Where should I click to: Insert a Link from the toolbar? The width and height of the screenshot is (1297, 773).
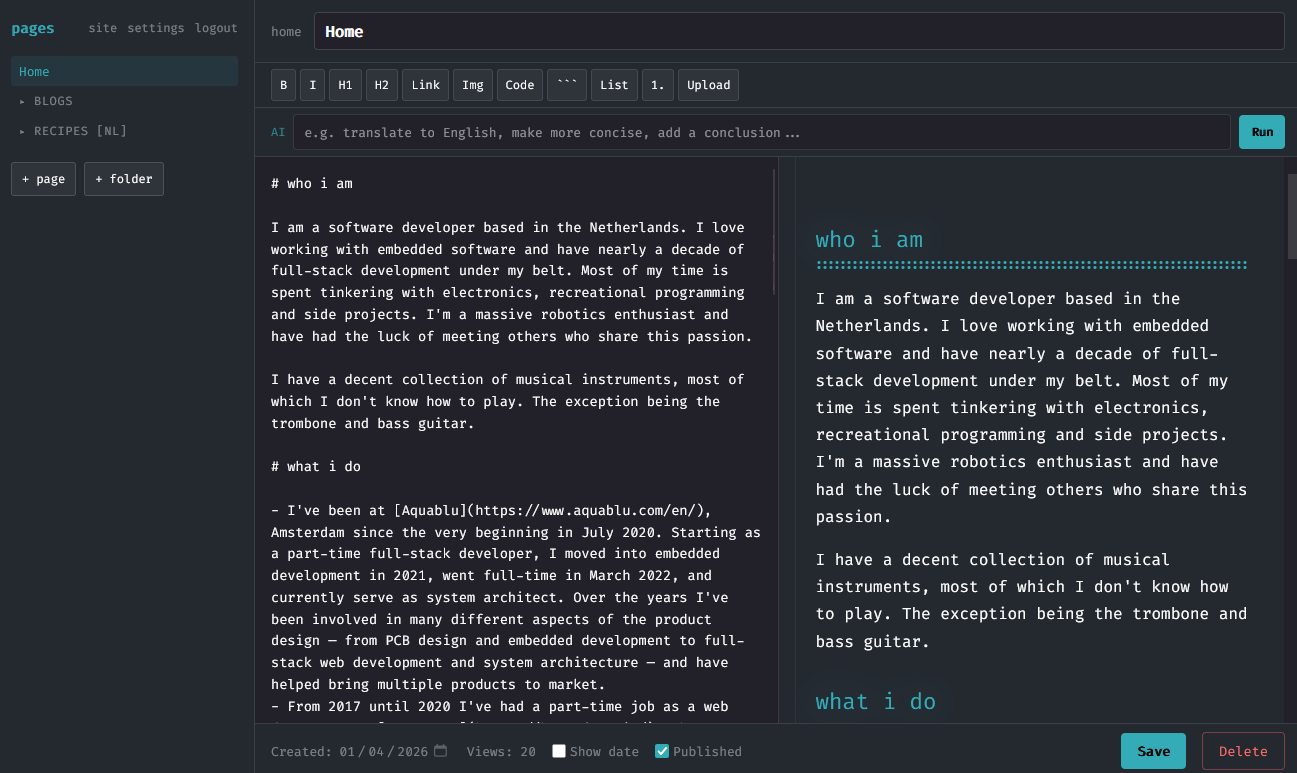pos(426,85)
